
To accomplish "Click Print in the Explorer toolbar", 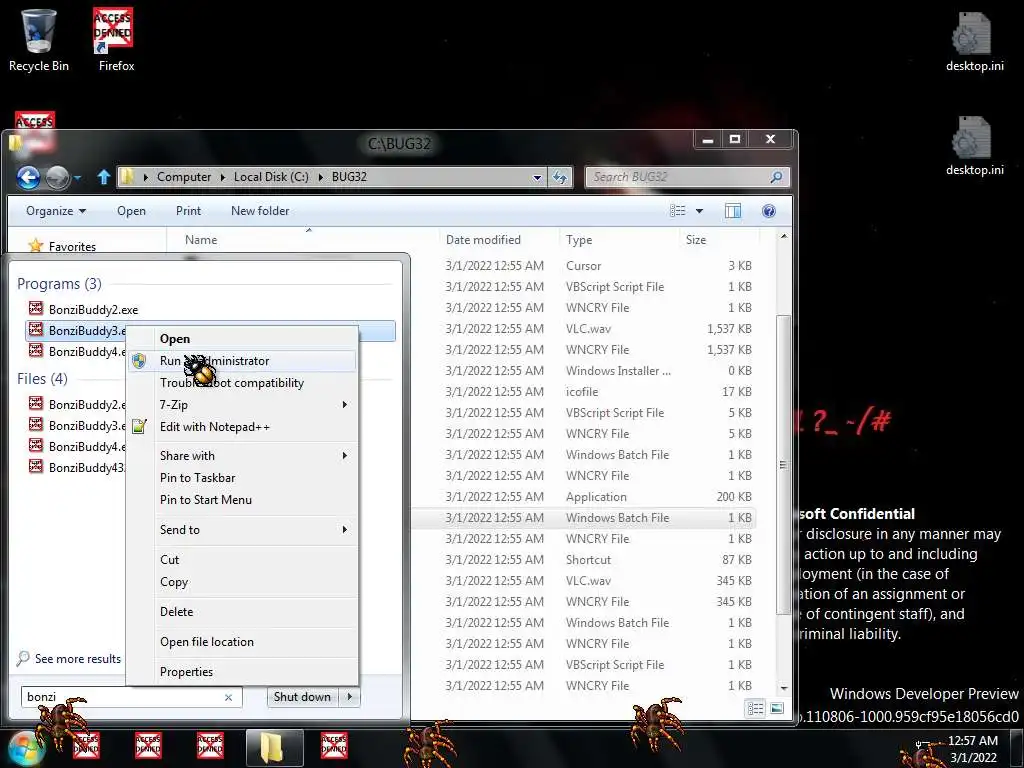I will [x=188, y=210].
